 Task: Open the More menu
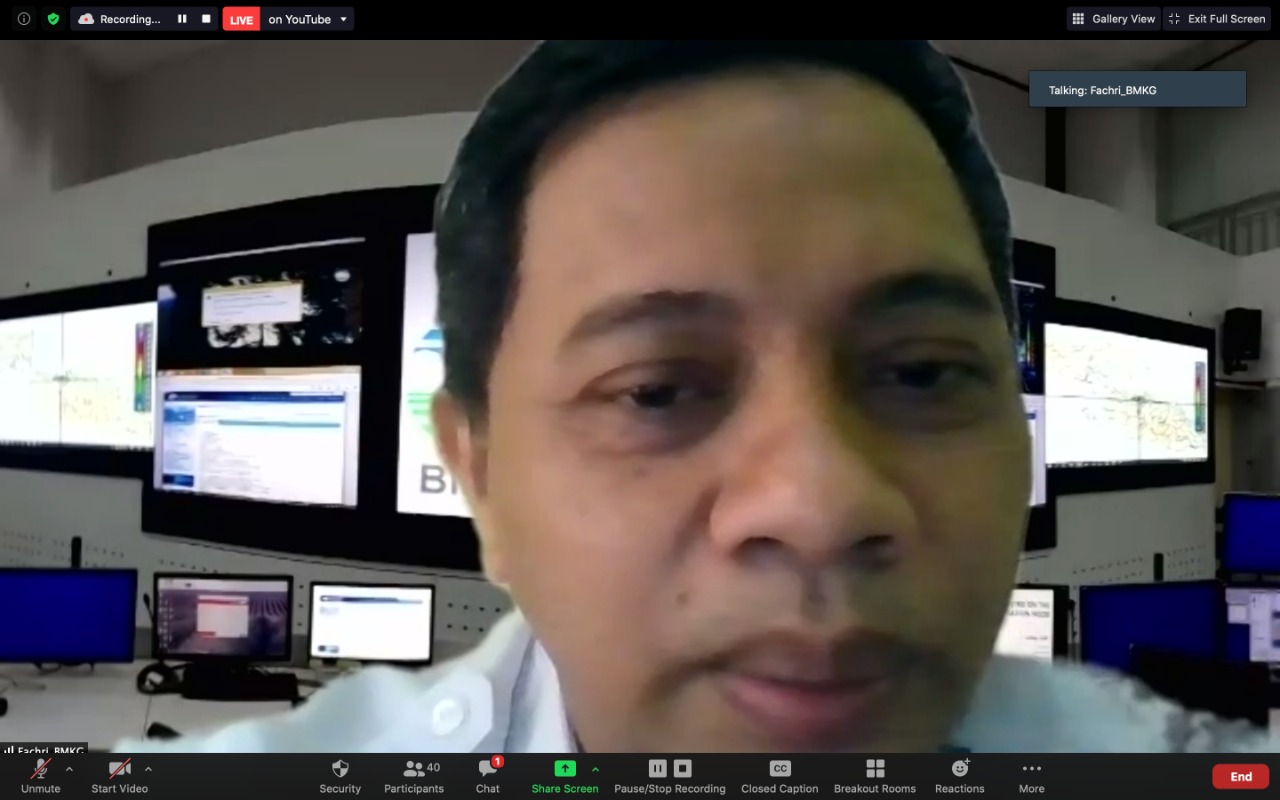(x=1031, y=774)
